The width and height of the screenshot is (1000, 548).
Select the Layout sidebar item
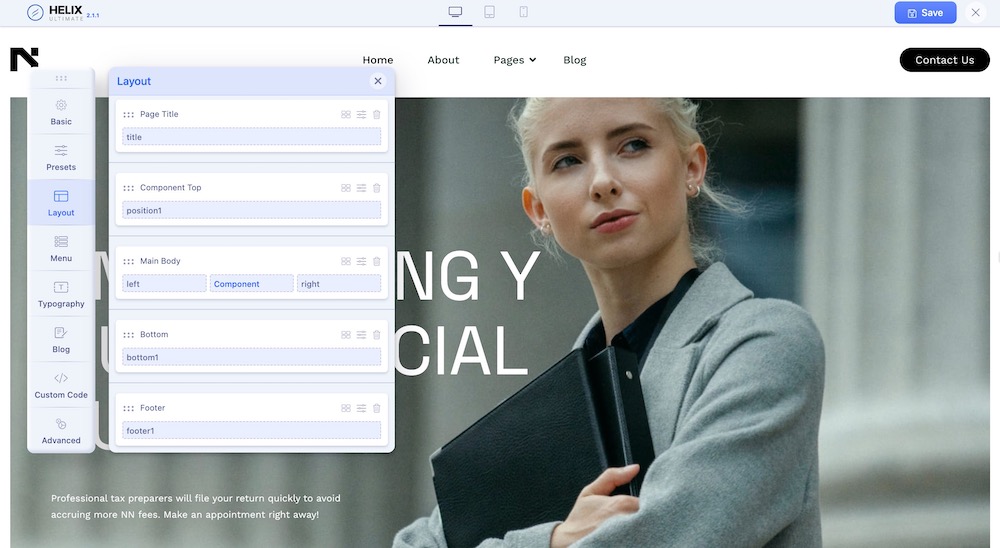tap(61, 203)
